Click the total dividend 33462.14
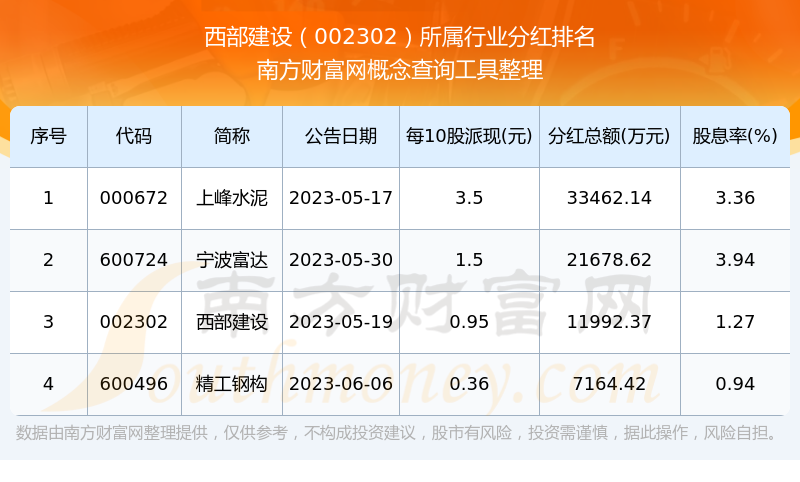 click(609, 198)
